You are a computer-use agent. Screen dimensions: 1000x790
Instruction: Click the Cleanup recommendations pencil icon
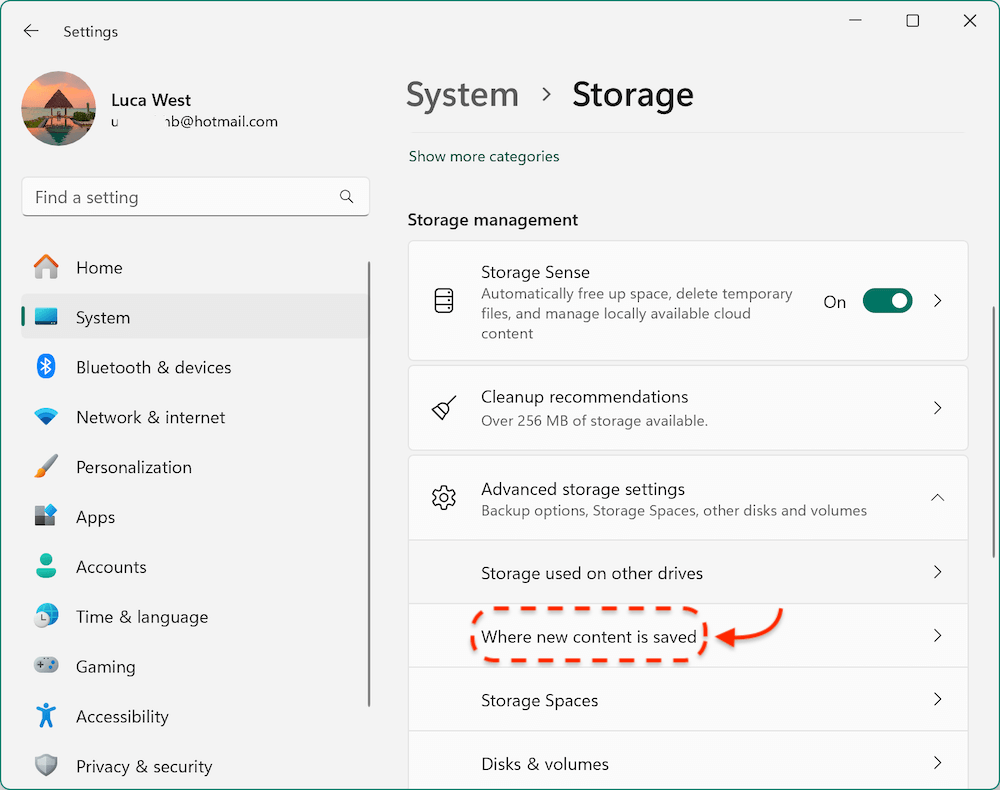[x=444, y=408]
